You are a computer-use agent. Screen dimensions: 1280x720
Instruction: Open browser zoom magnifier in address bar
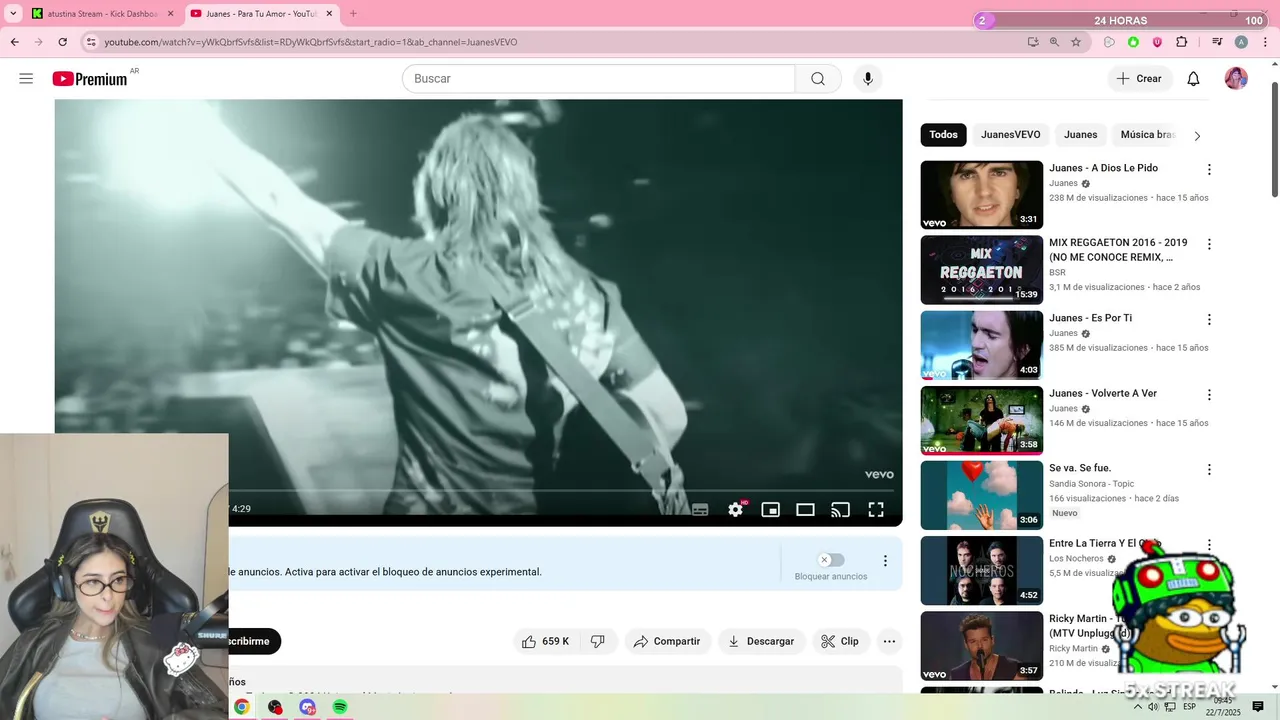pos(1054,42)
